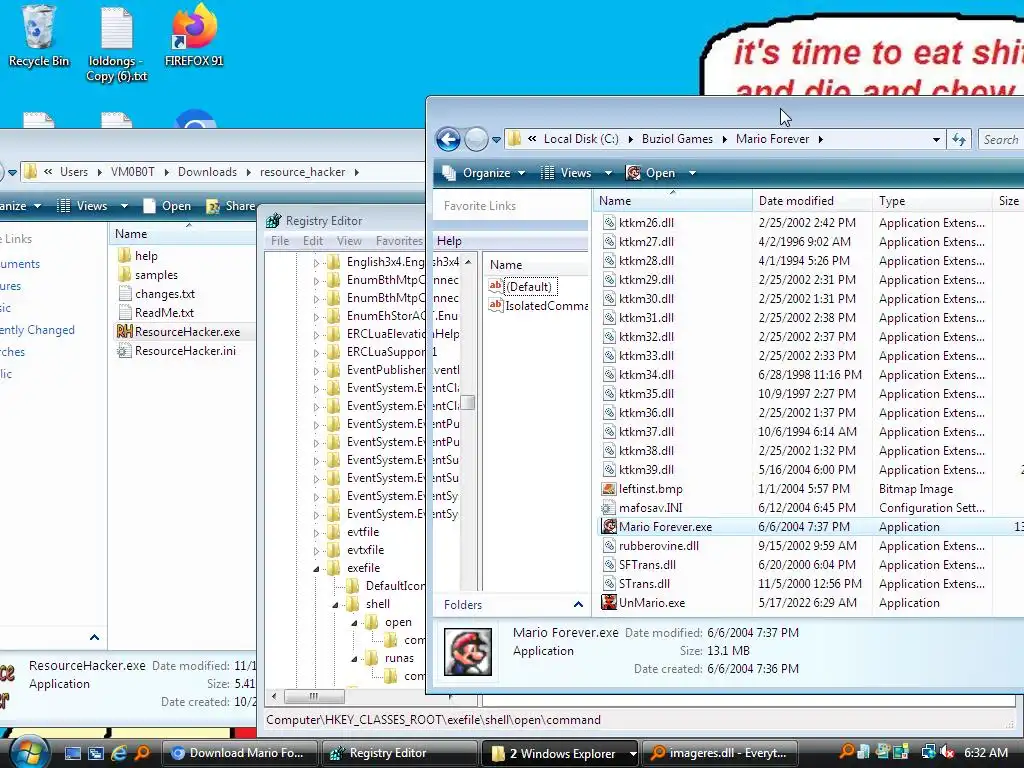Open the Recycle Bin desktop icon
The height and width of the screenshot is (768, 1024).
[x=38, y=36]
